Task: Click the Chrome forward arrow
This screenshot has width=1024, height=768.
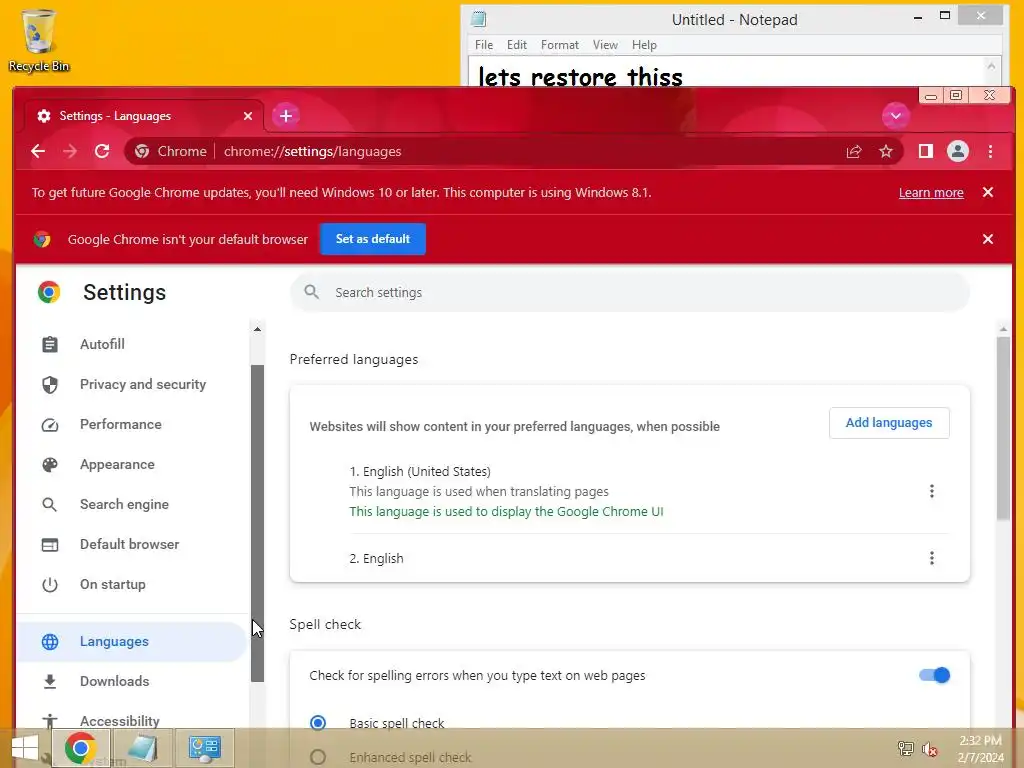Action: pos(70,152)
